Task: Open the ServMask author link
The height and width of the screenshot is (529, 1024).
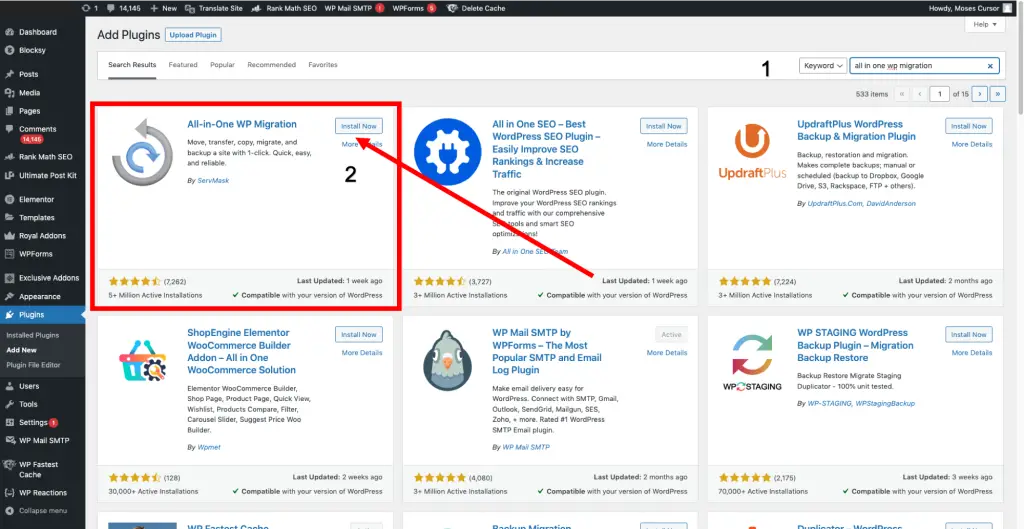Action: (213, 180)
